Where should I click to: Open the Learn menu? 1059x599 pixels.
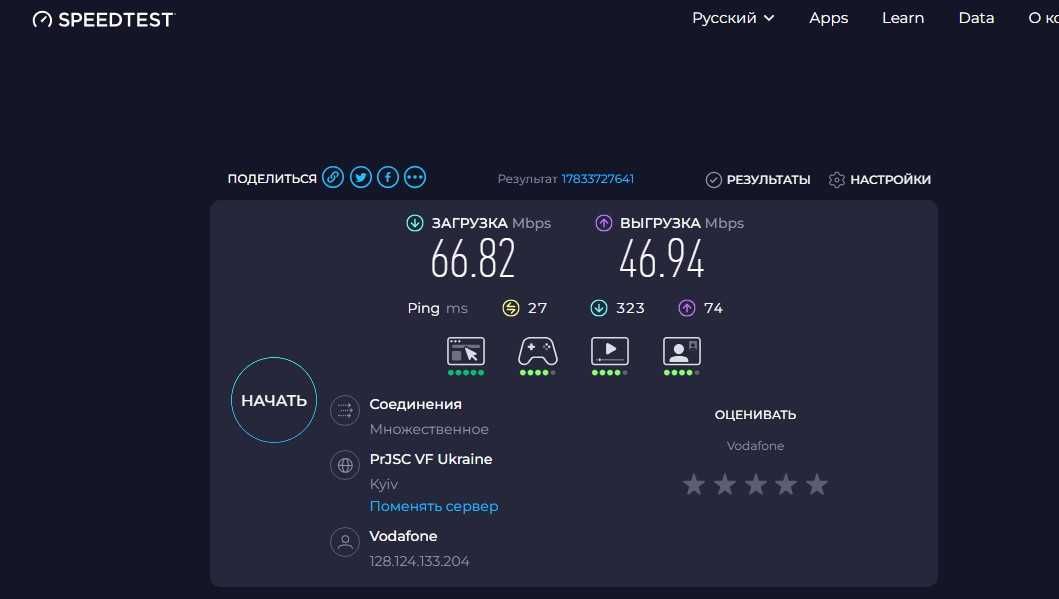[x=903, y=18]
